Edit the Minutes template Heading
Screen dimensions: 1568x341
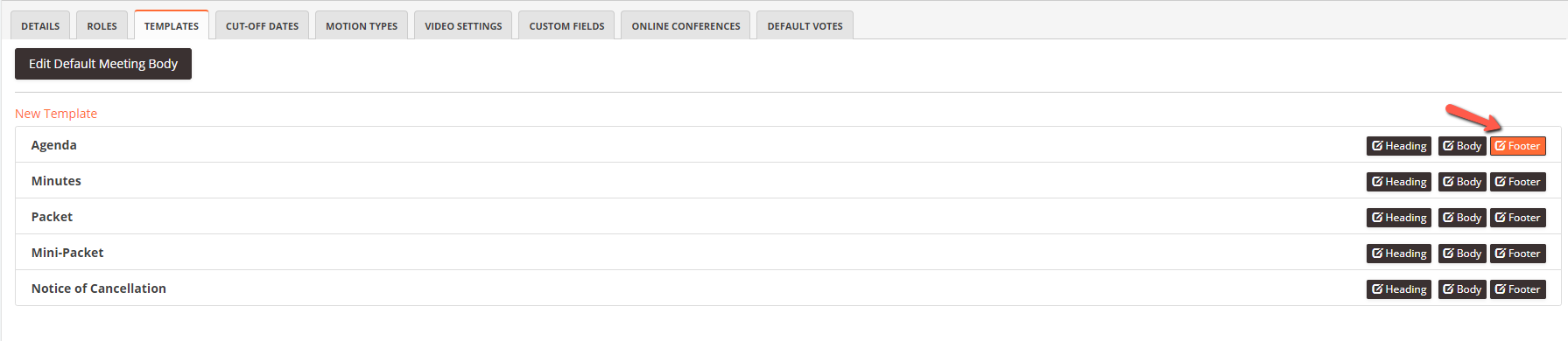(x=1399, y=182)
